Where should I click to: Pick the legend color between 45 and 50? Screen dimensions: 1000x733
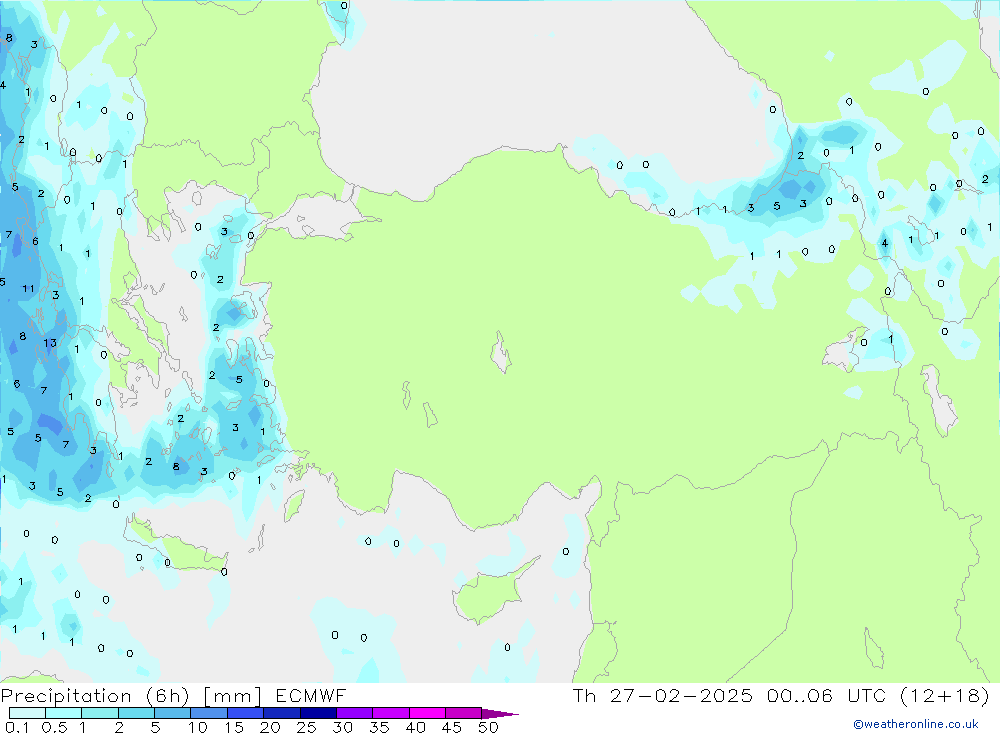tap(463, 713)
